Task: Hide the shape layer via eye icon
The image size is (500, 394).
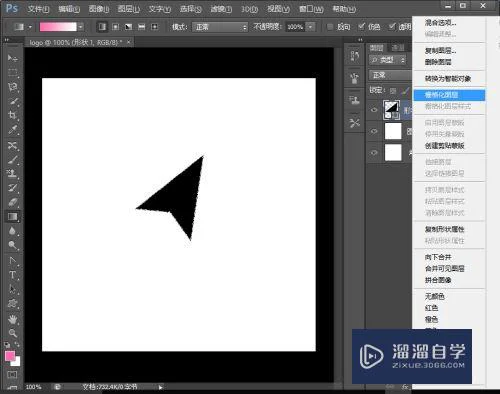Action: tap(374, 110)
